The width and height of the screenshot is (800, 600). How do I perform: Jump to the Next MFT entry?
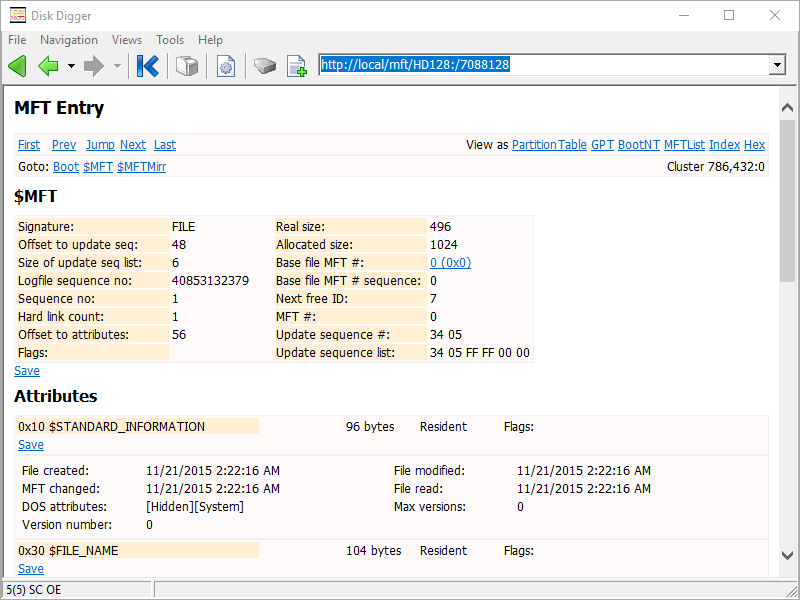(133, 145)
